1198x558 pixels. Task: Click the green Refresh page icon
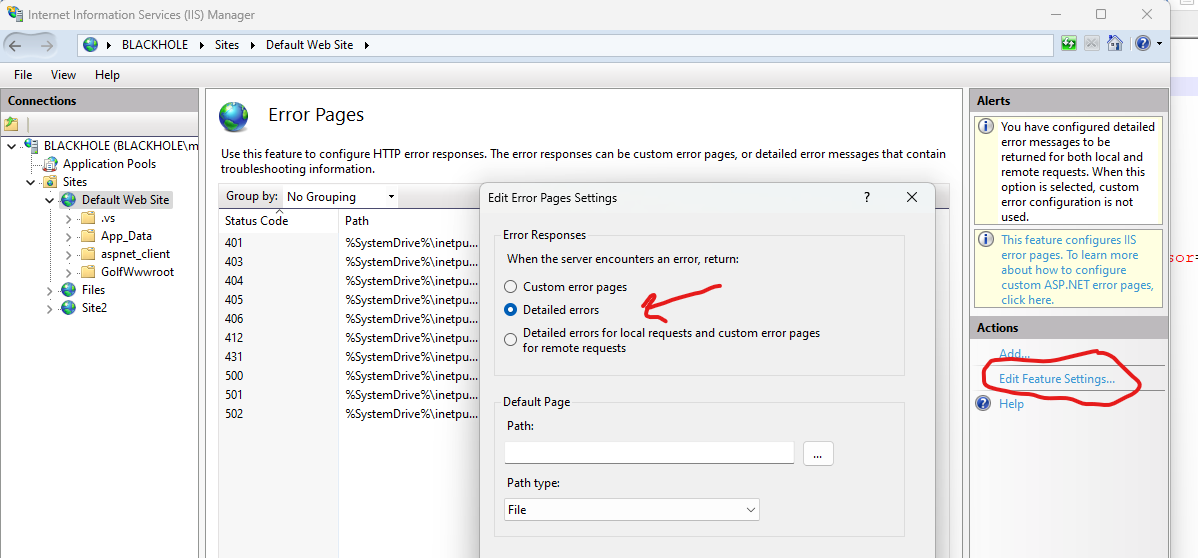(1069, 44)
